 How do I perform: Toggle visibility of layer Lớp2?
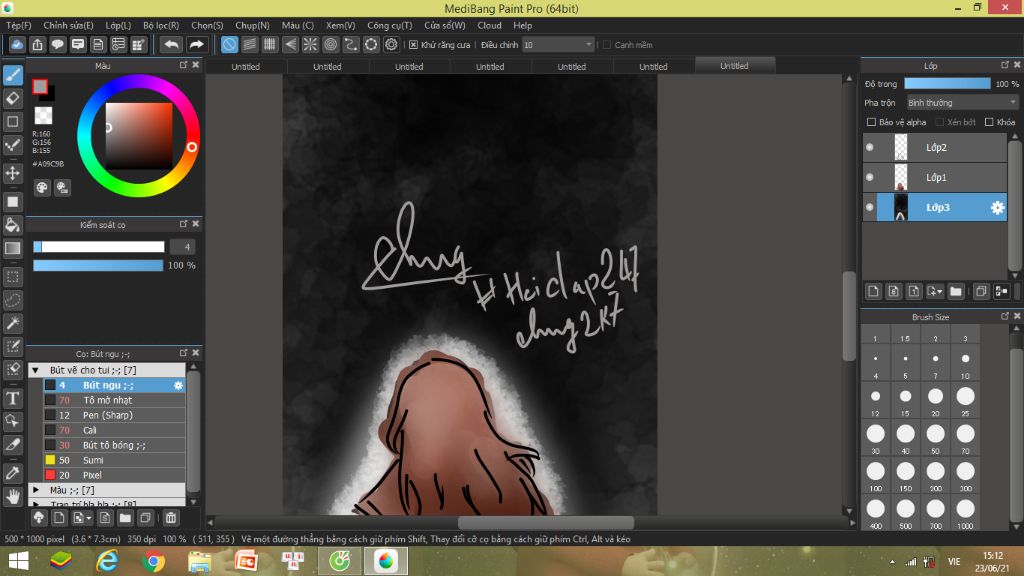[870, 148]
